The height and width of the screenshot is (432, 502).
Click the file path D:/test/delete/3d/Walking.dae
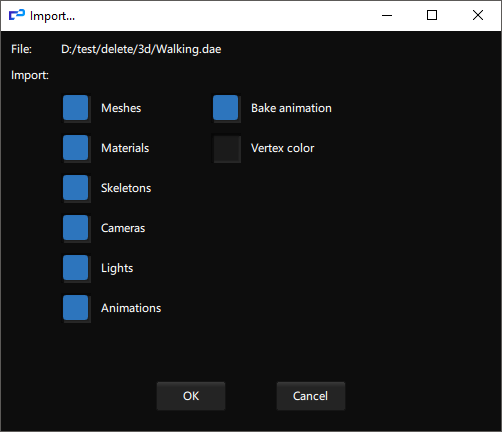(141, 49)
